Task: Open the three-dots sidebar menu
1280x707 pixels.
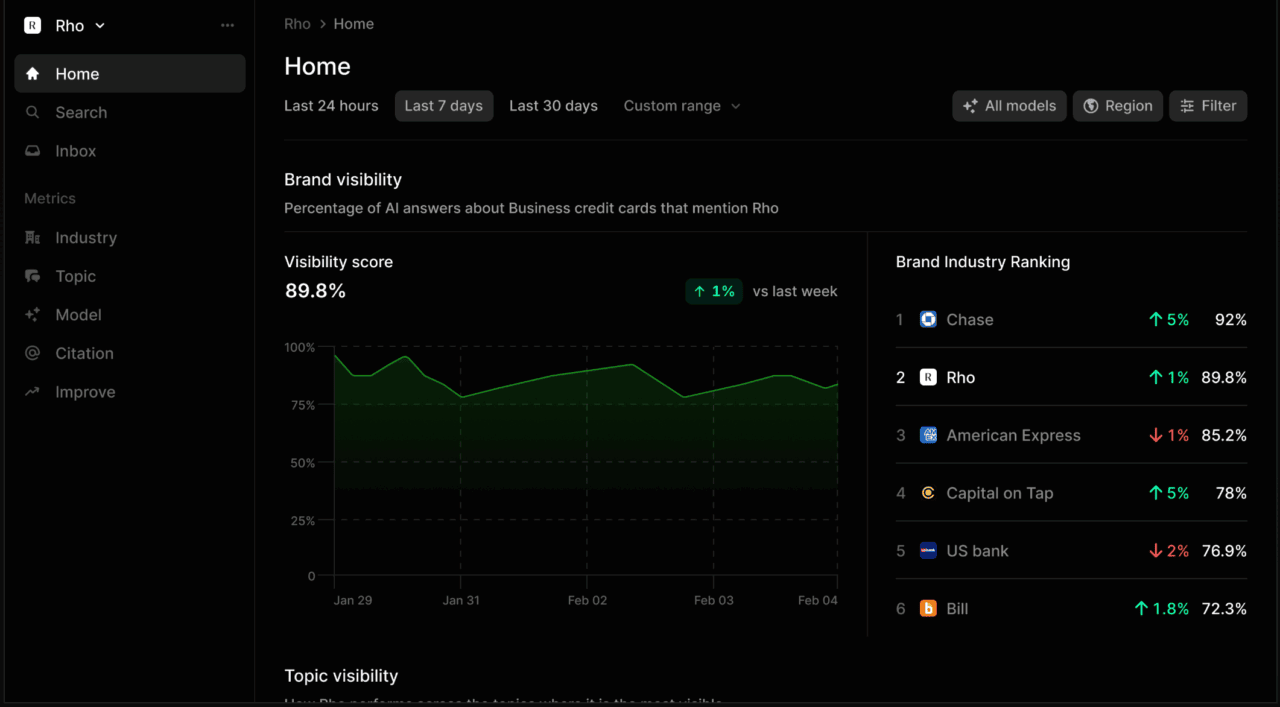Action: coord(227,26)
